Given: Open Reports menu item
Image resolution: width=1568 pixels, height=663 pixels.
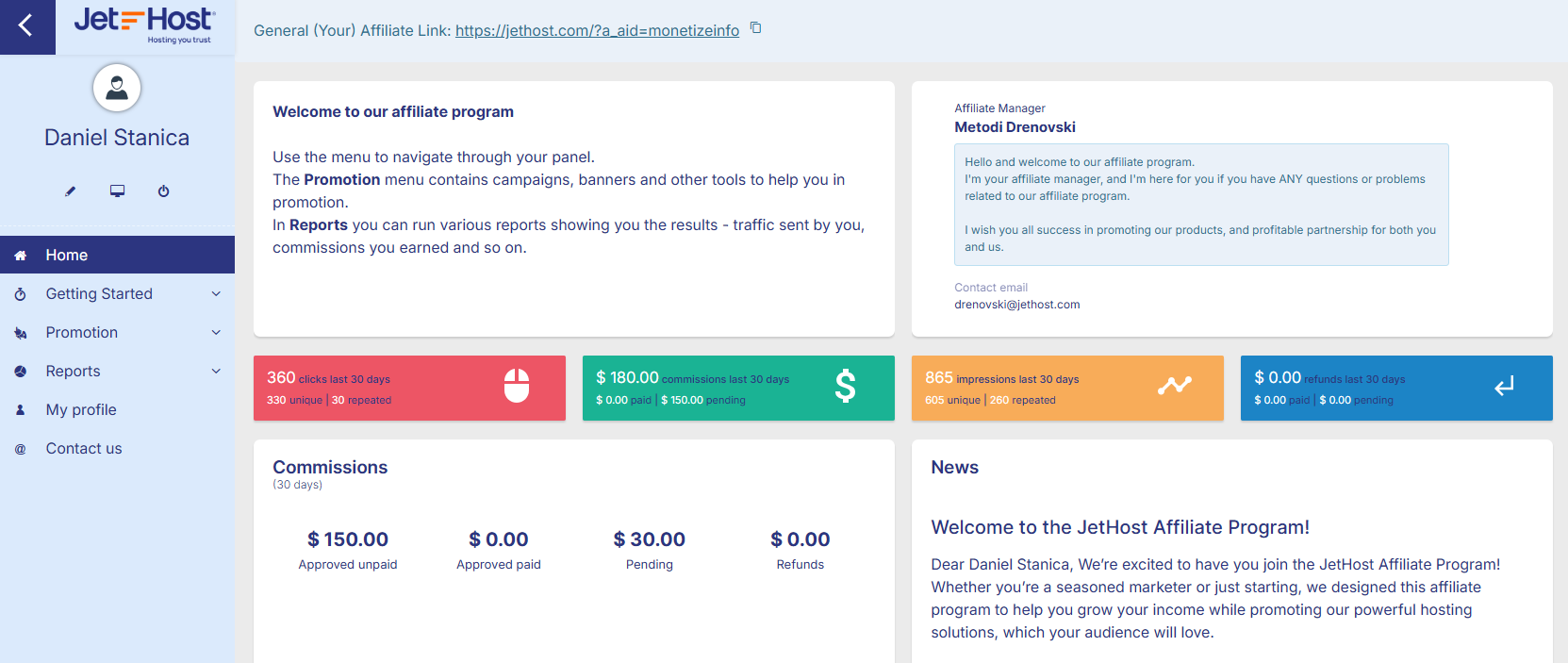Looking at the screenshot, I should [117, 371].
